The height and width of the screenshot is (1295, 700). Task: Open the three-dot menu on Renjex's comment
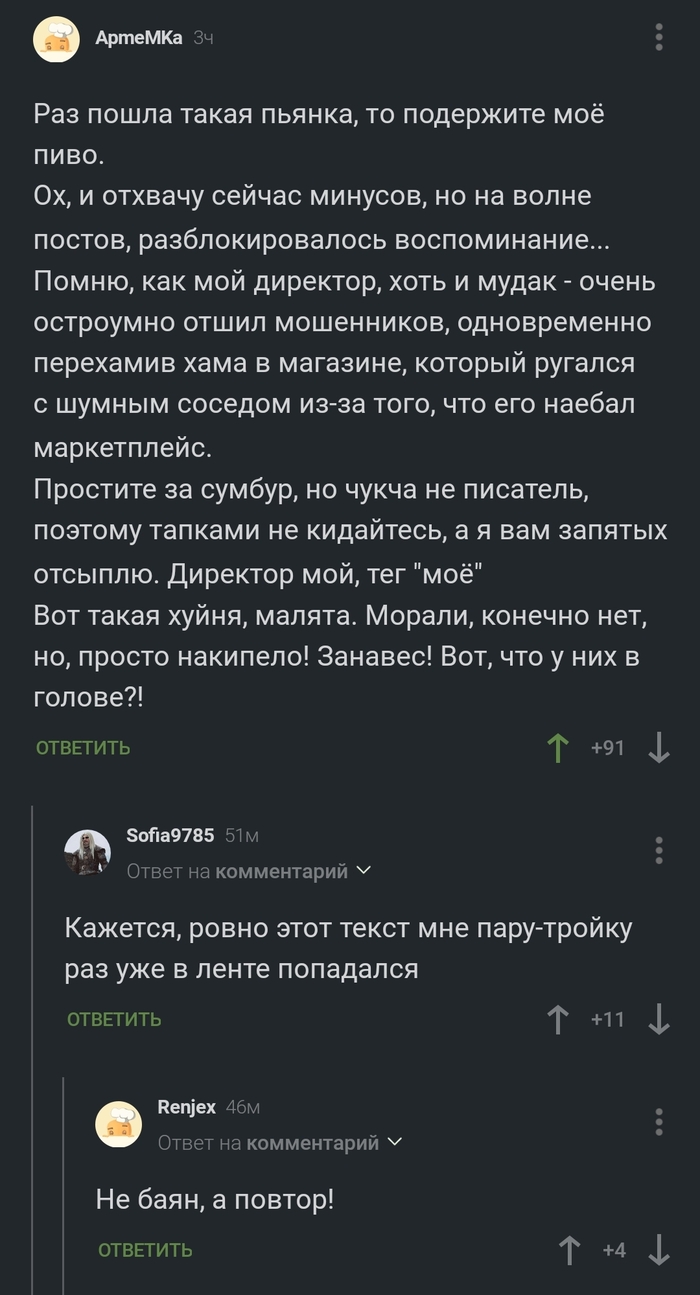657,1120
